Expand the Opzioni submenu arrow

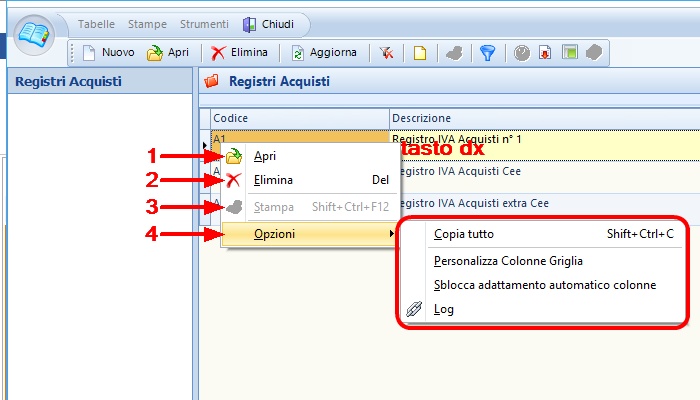tap(391, 234)
